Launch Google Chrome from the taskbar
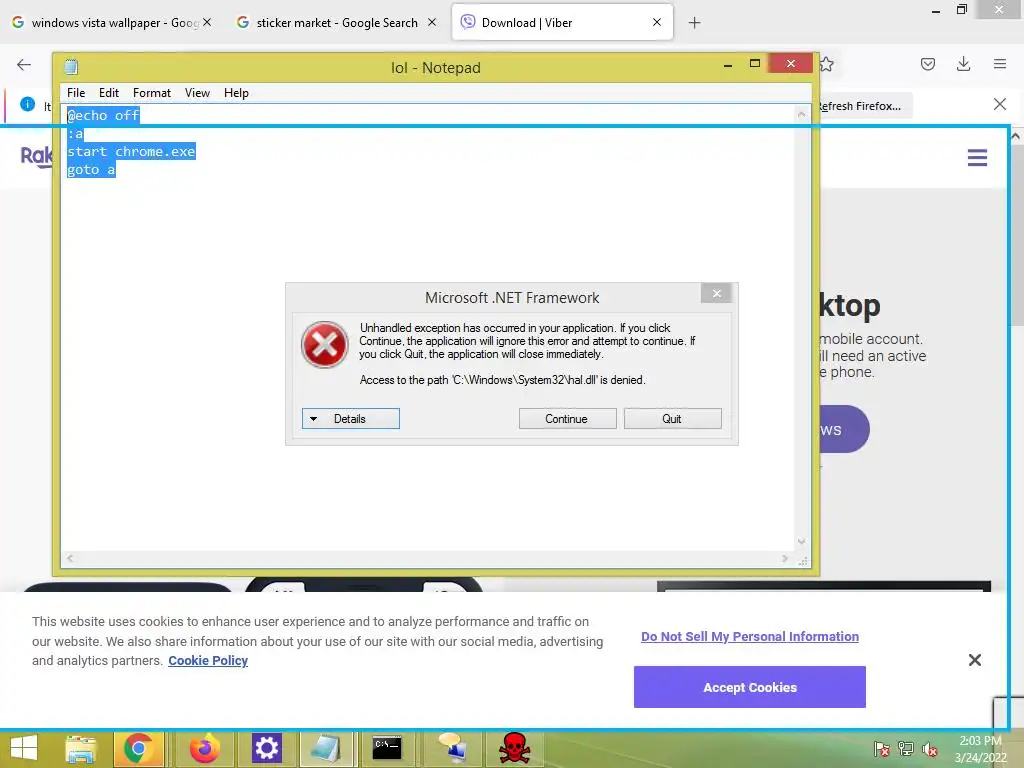The height and width of the screenshot is (768, 1024). [138, 748]
